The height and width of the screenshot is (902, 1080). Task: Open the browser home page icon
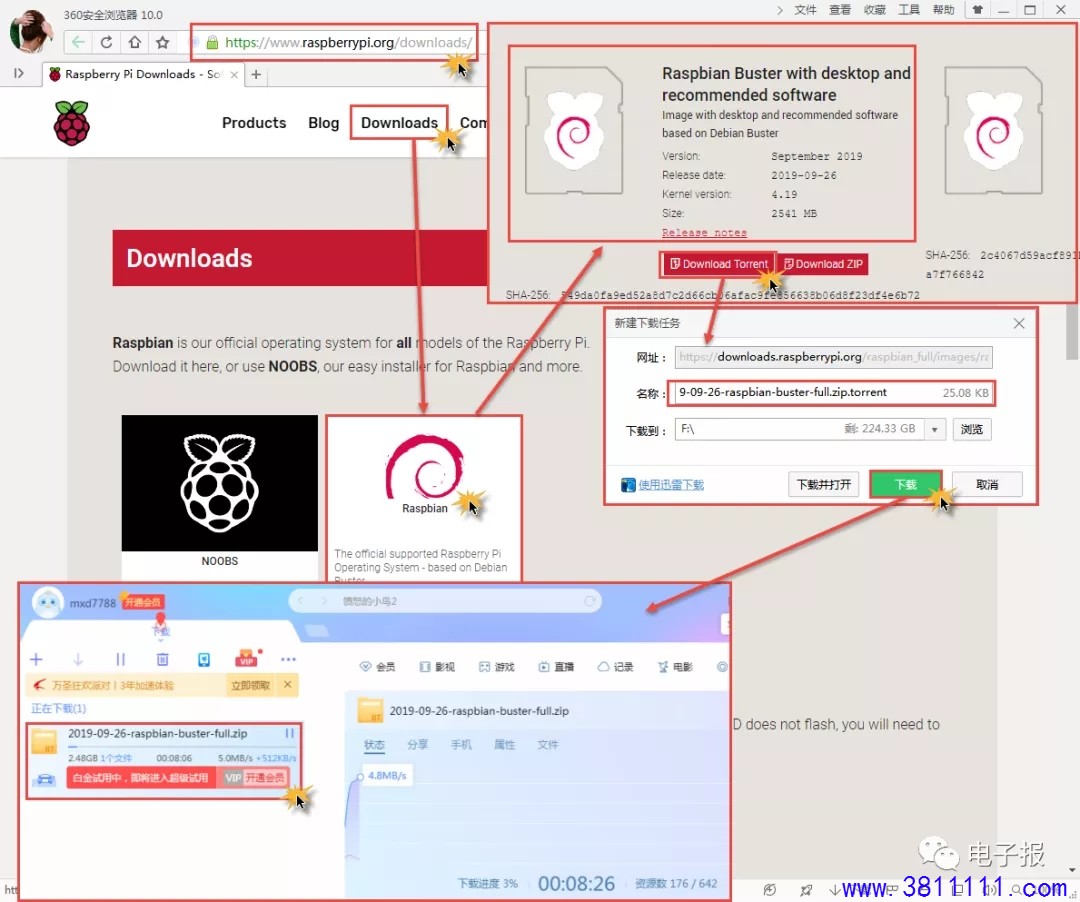[135, 43]
